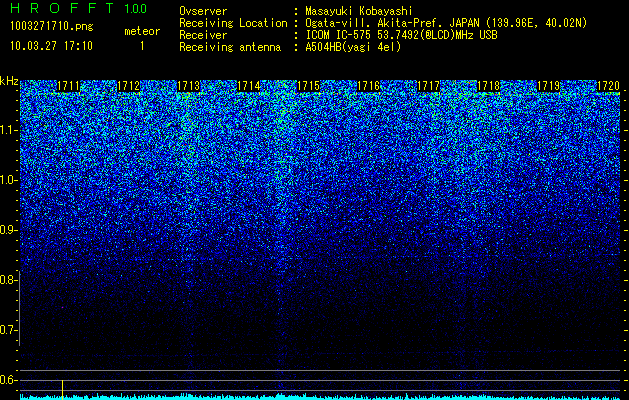The image size is (629, 400).
Task: Click the 1712 time marker label
Action: (x=128, y=86)
